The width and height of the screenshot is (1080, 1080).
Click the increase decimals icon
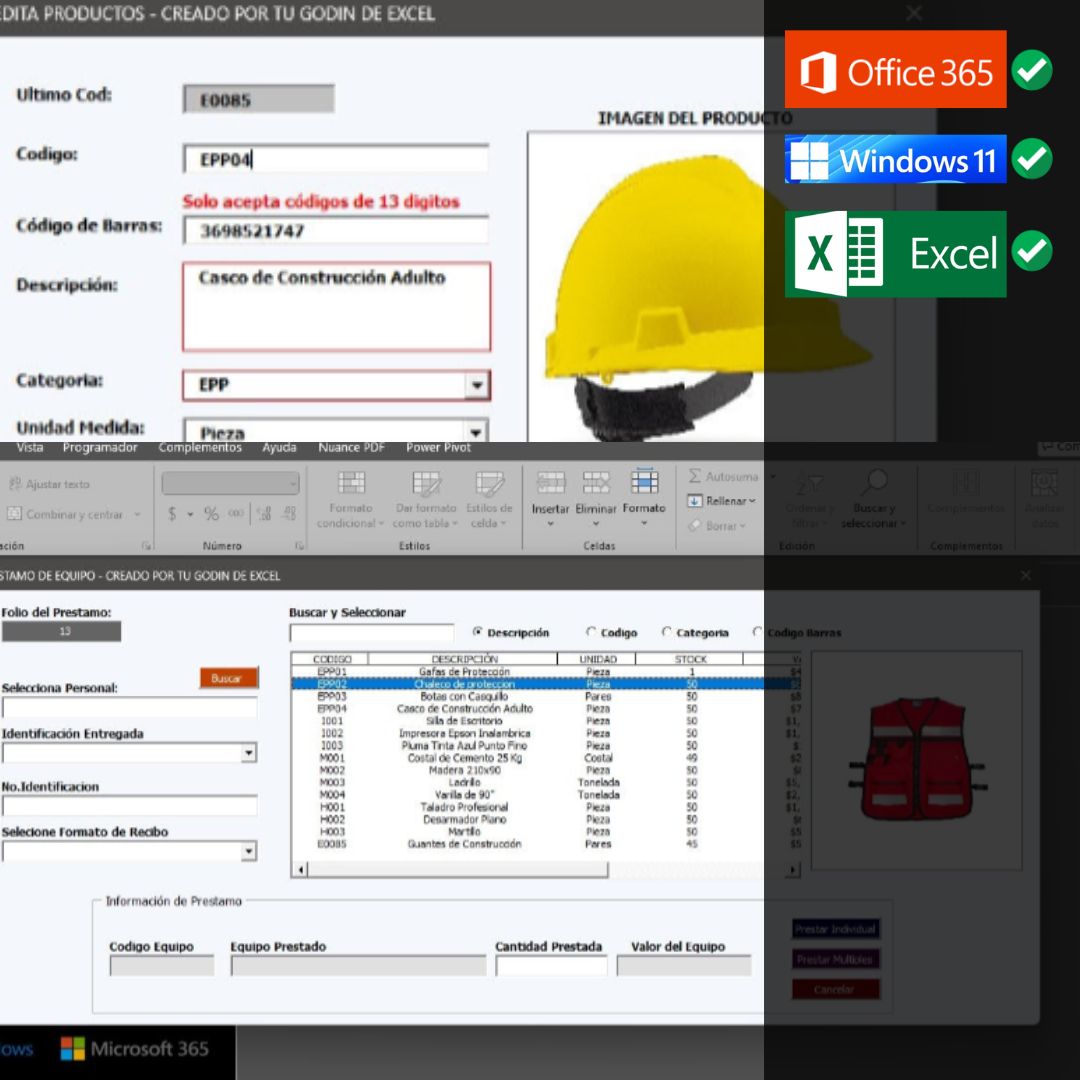tap(264, 514)
